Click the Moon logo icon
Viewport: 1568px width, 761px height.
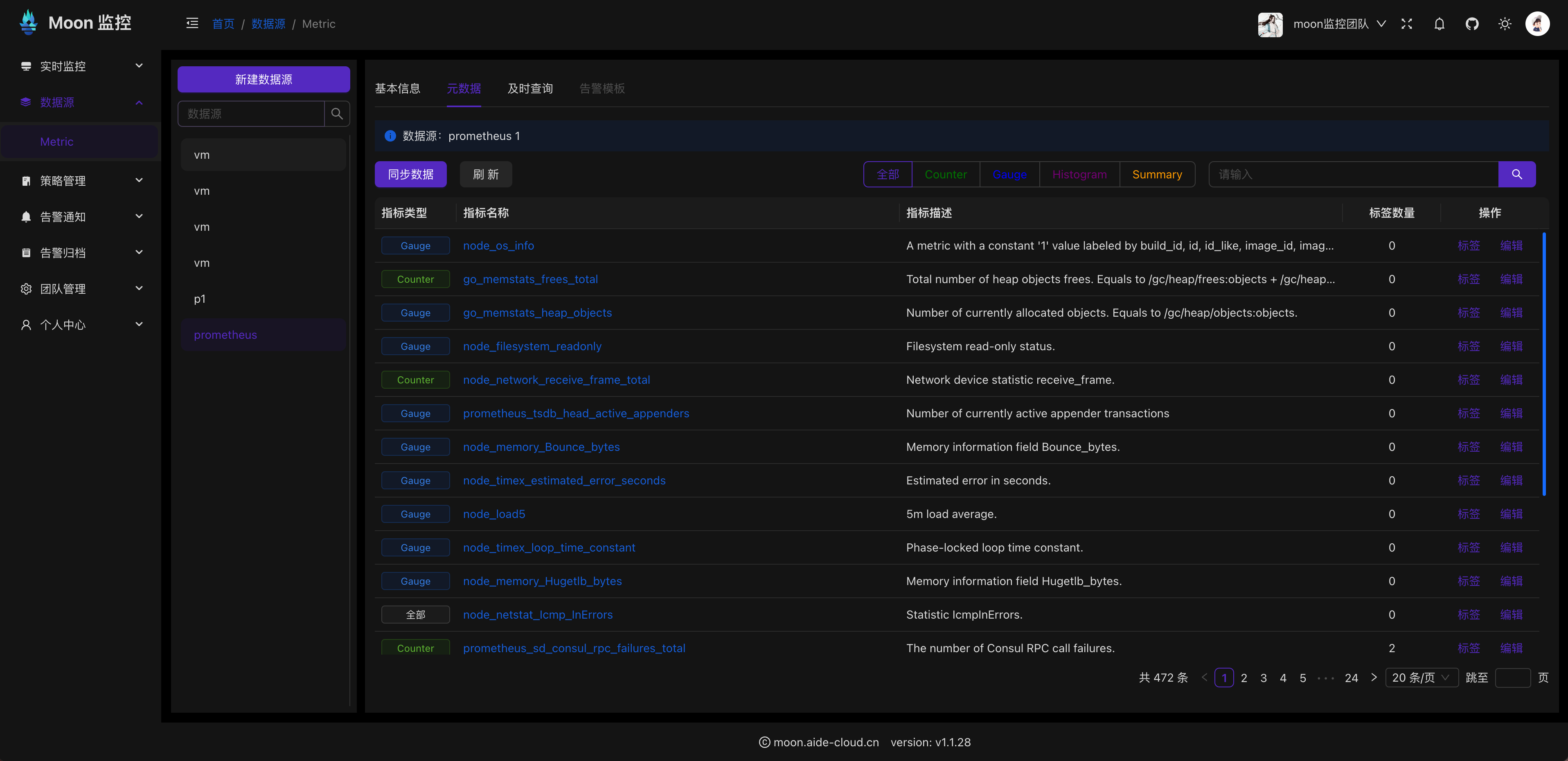(x=28, y=23)
